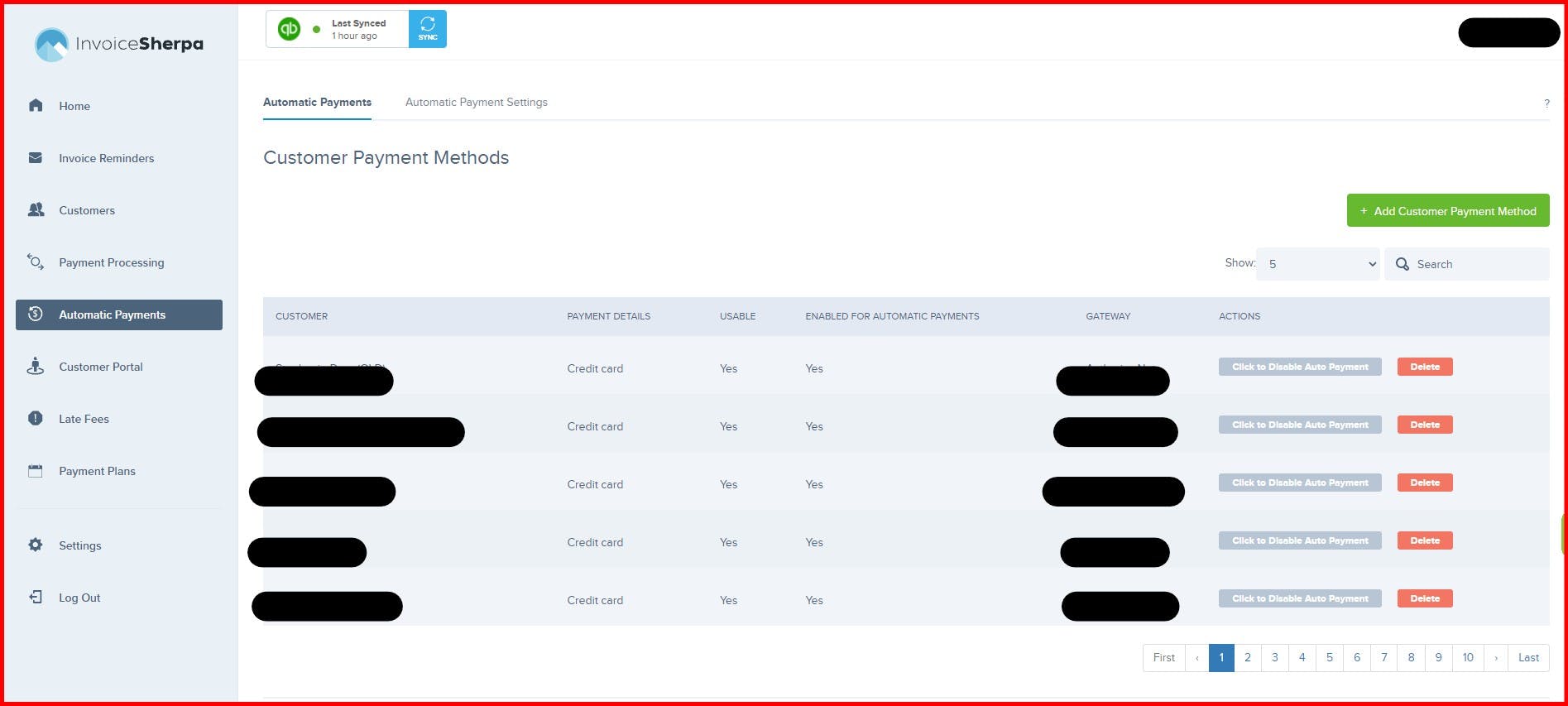Click the QuickBooks green logo icon
1568x706 pixels.
pos(289,29)
